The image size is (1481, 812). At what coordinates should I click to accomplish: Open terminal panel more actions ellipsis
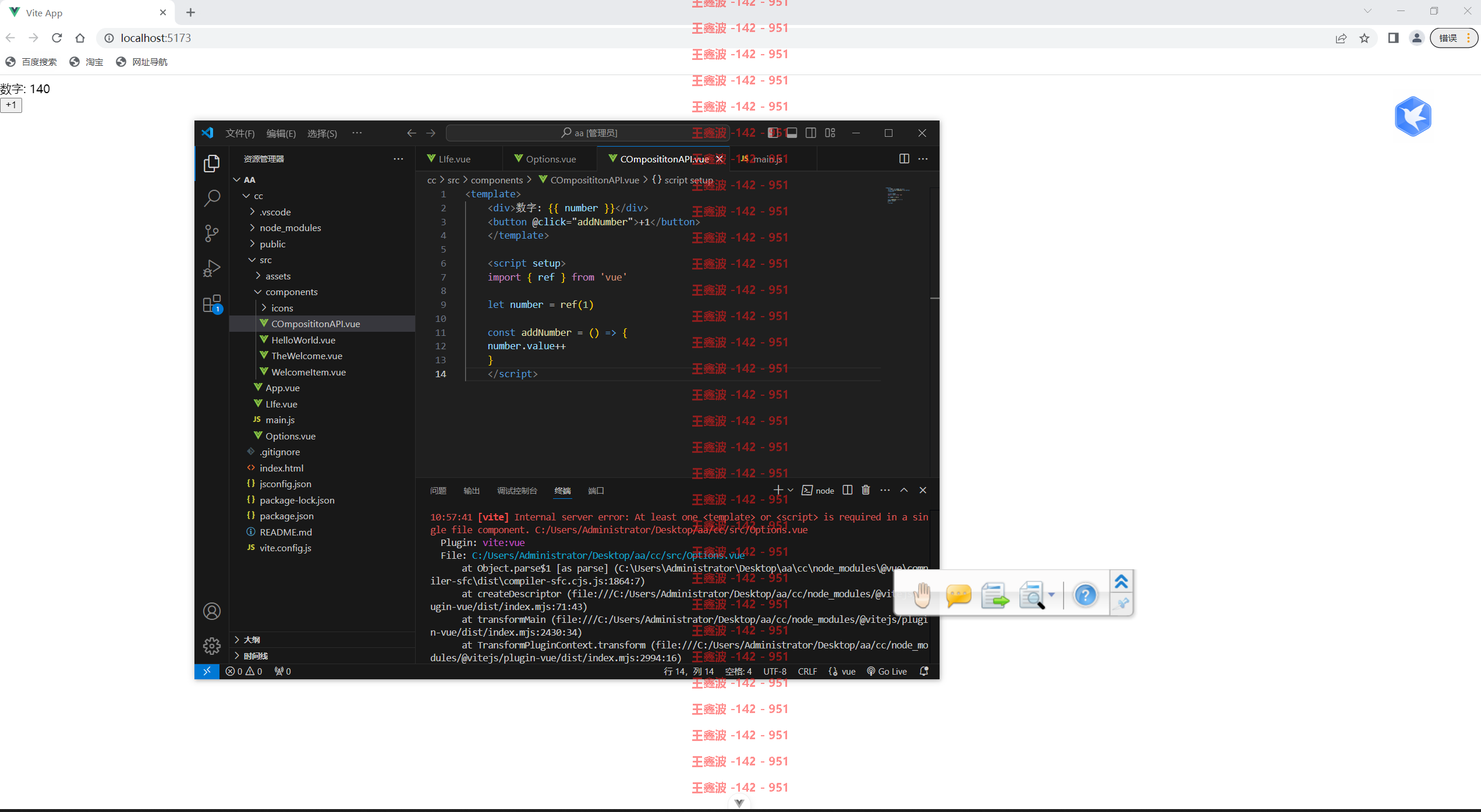[885, 490]
